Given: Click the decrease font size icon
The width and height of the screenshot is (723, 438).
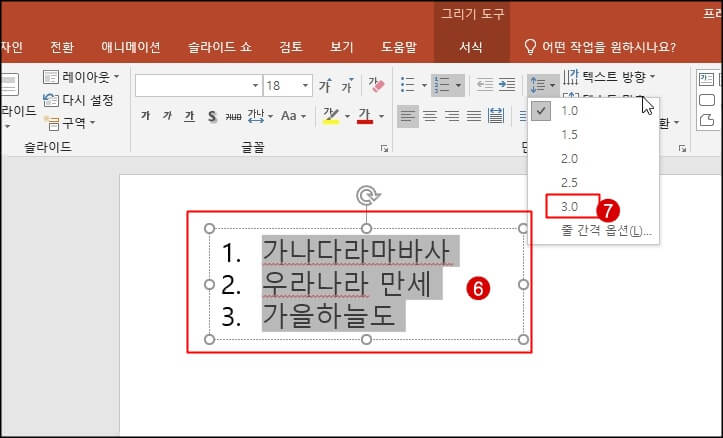Looking at the screenshot, I should 348,85.
